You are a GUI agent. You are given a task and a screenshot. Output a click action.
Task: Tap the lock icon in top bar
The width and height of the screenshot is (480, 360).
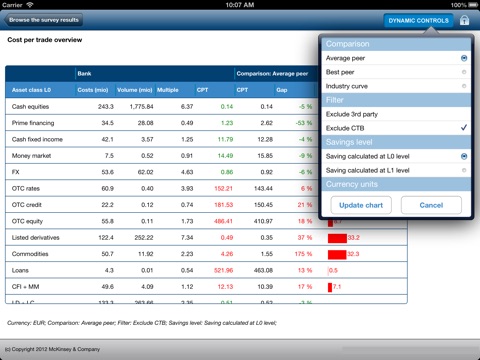pos(464,20)
